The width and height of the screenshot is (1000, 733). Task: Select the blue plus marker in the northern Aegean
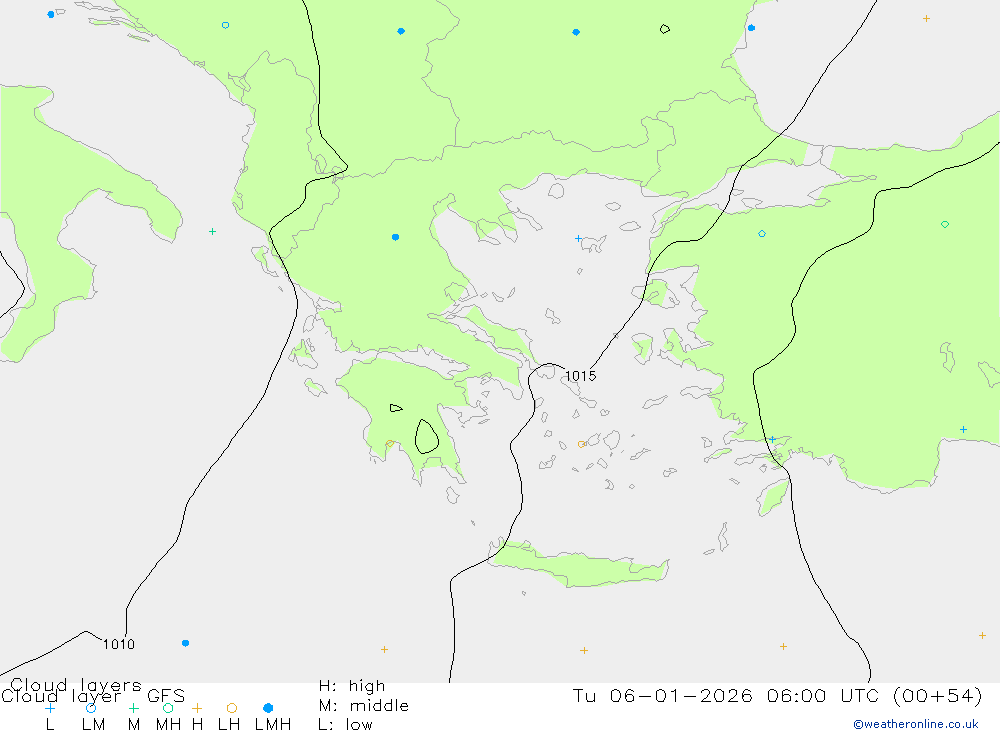[x=578, y=239]
